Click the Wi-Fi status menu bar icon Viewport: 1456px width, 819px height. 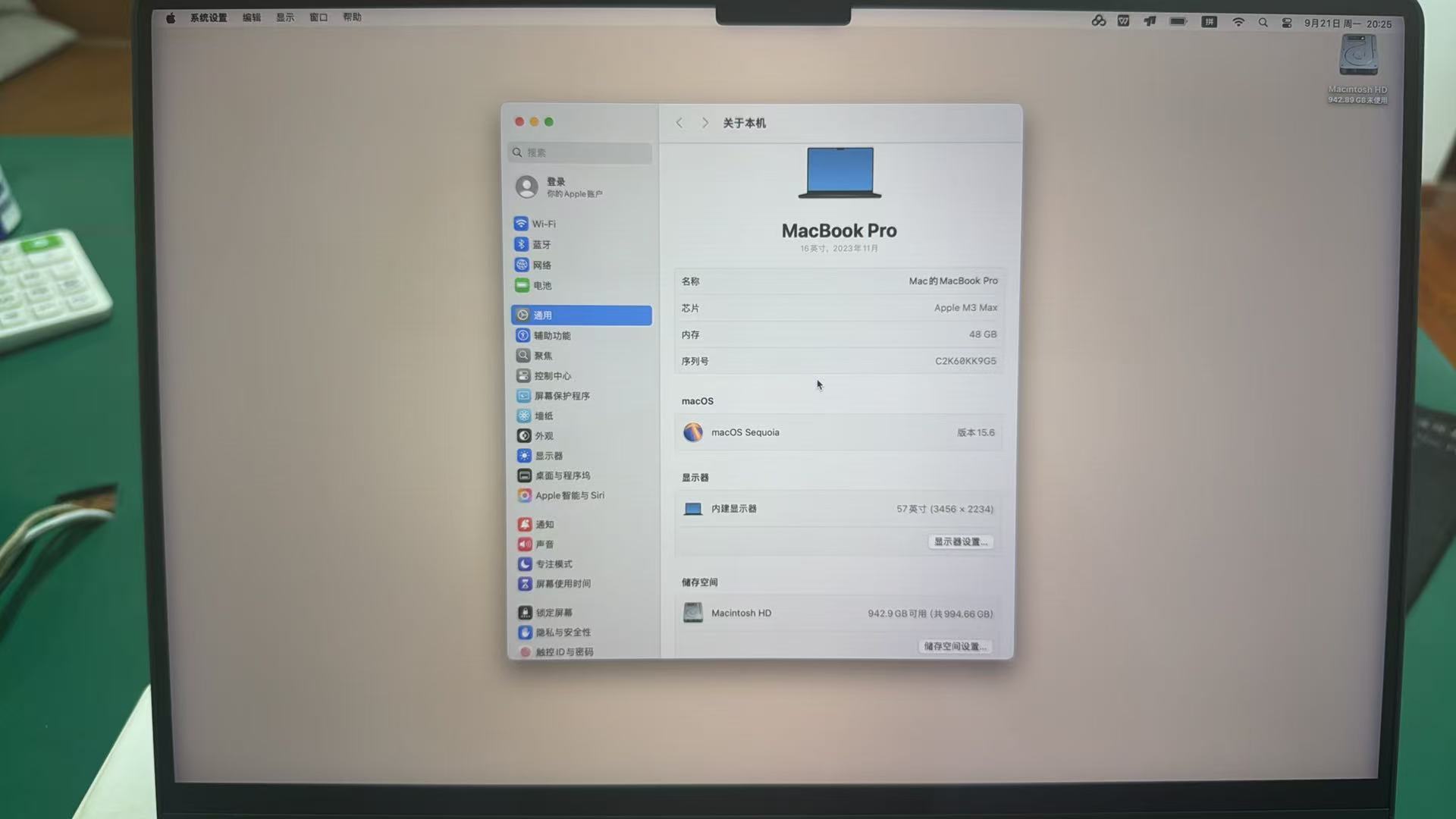1238,22
